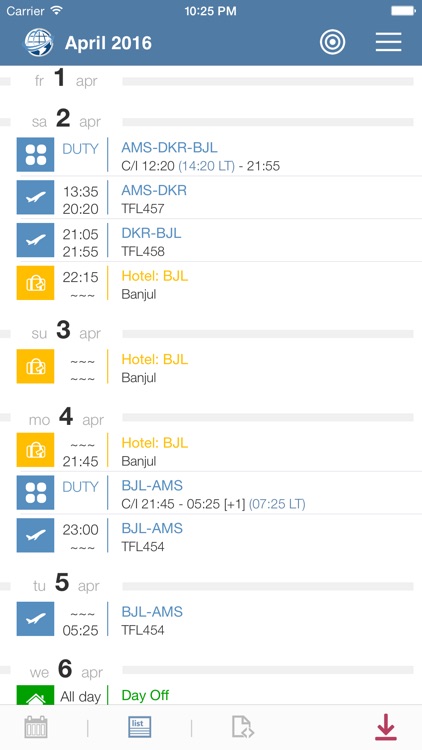The height and width of the screenshot is (750, 422).
Task: Tap the globe app logo
Action: pos(39,43)
